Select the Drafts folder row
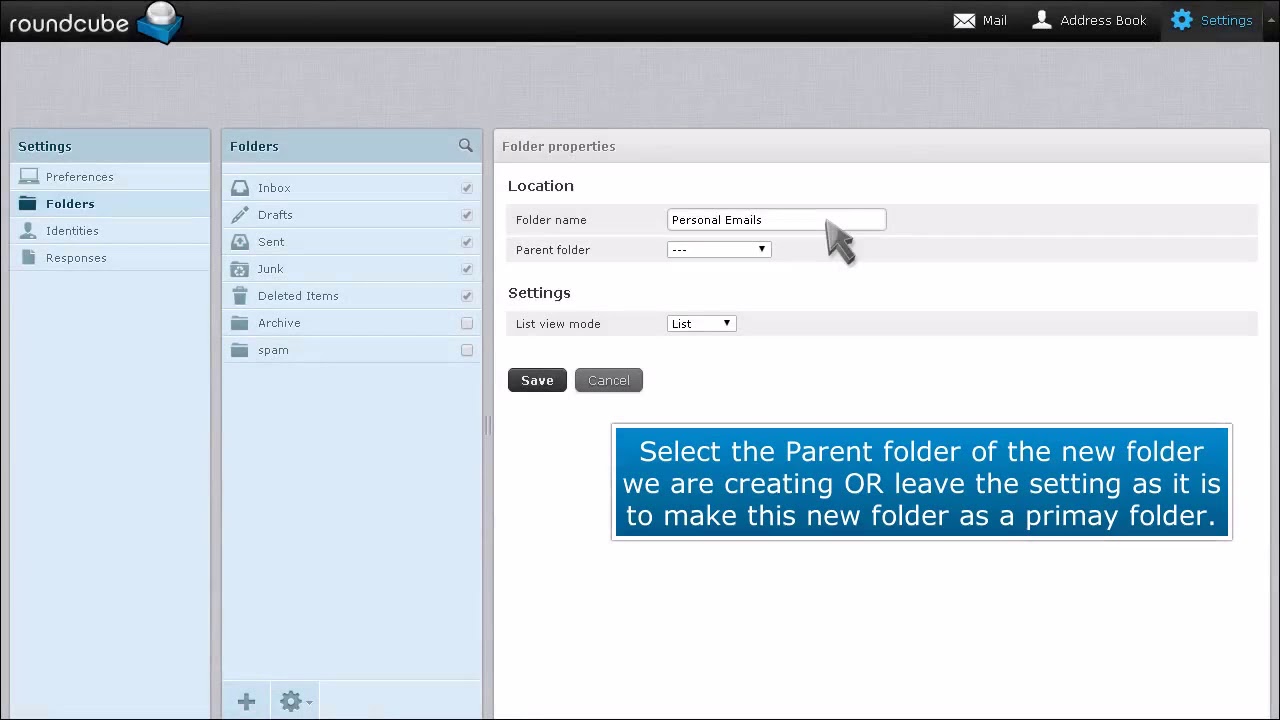This screenshot has height=720, width=1280. [x=351, y=215]
